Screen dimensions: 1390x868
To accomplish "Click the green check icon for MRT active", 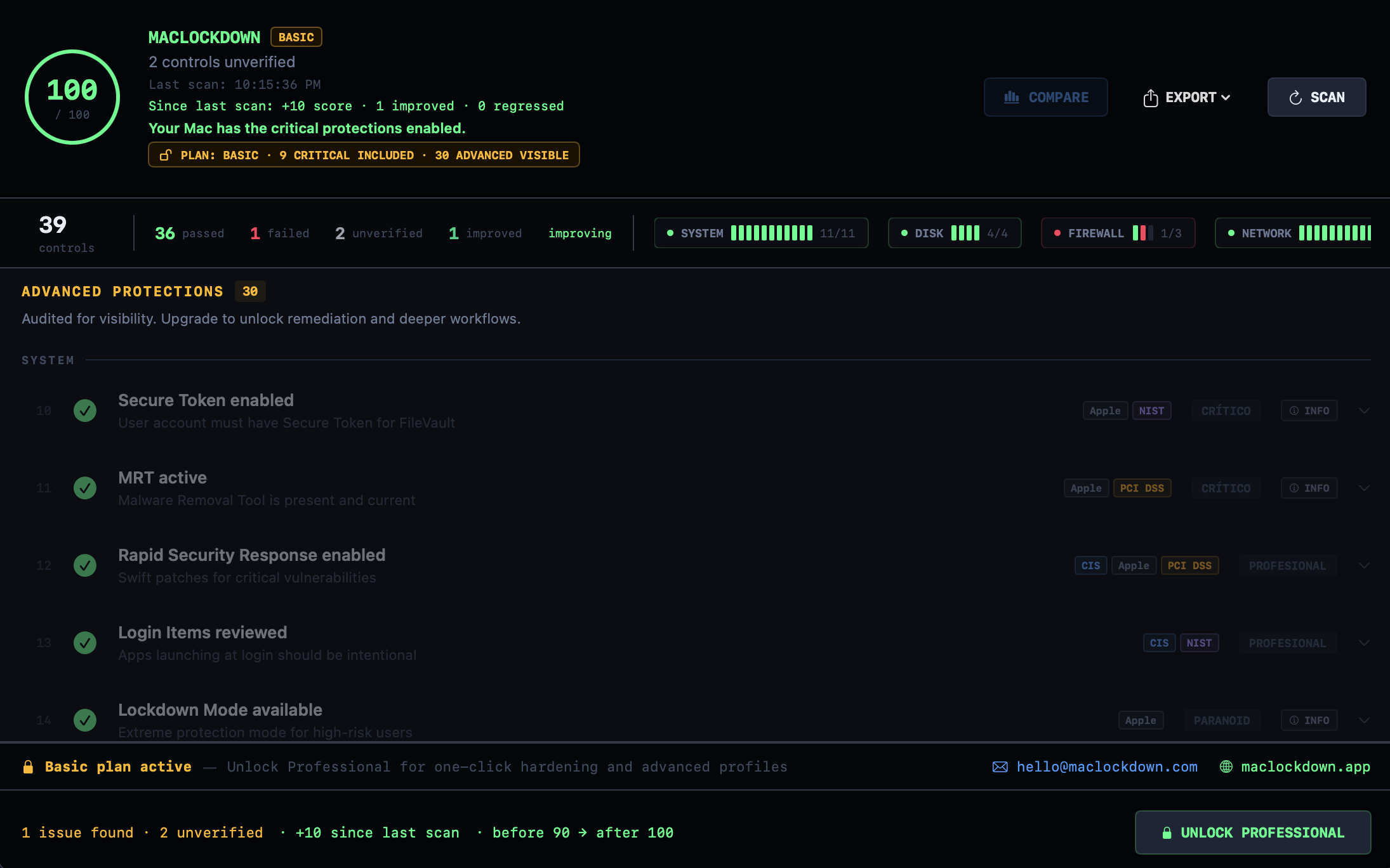I will point(85,488).
